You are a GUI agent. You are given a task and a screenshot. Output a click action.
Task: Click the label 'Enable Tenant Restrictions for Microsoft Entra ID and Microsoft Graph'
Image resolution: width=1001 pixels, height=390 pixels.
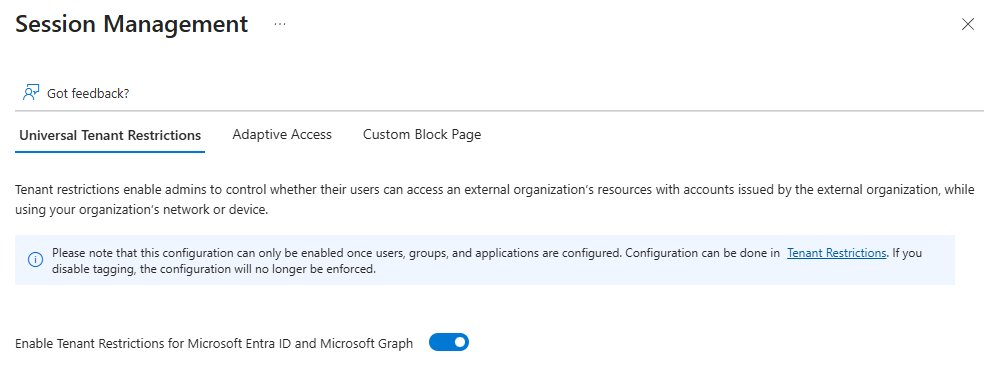214,343
